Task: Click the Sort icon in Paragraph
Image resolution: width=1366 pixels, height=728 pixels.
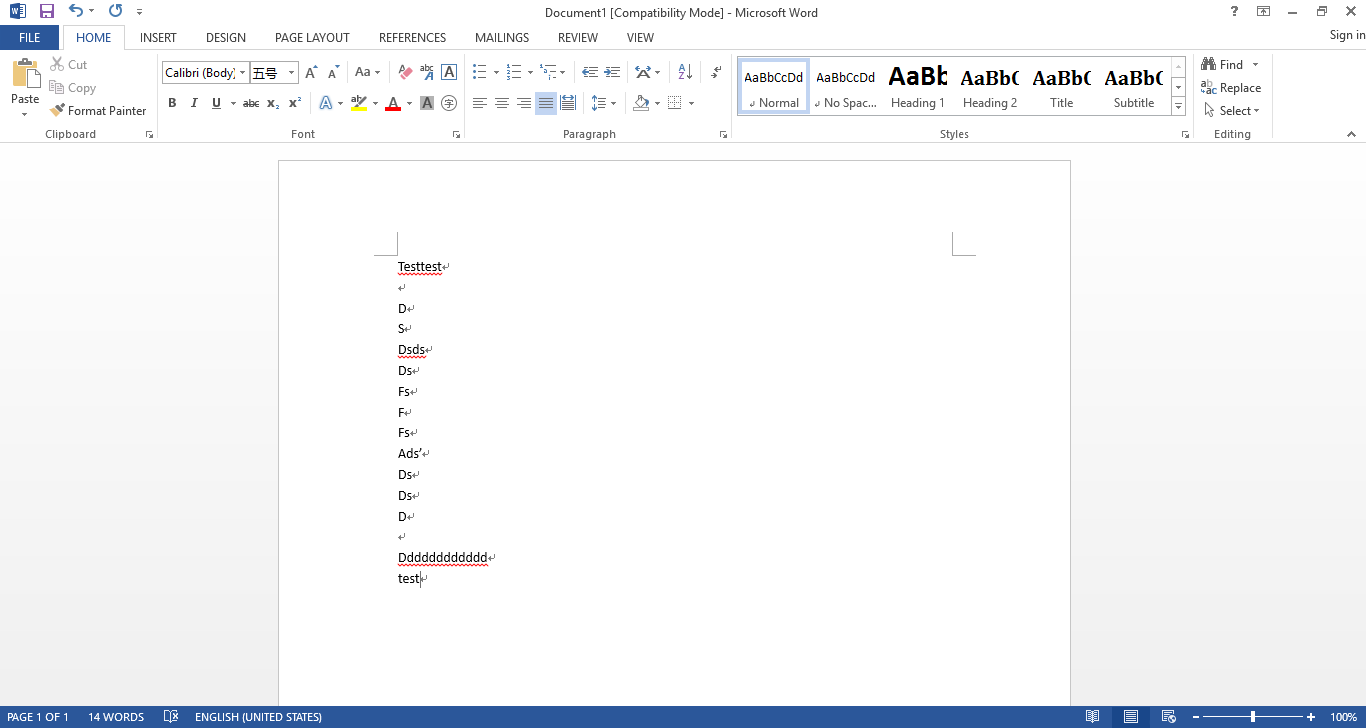Action: point(685,72)
